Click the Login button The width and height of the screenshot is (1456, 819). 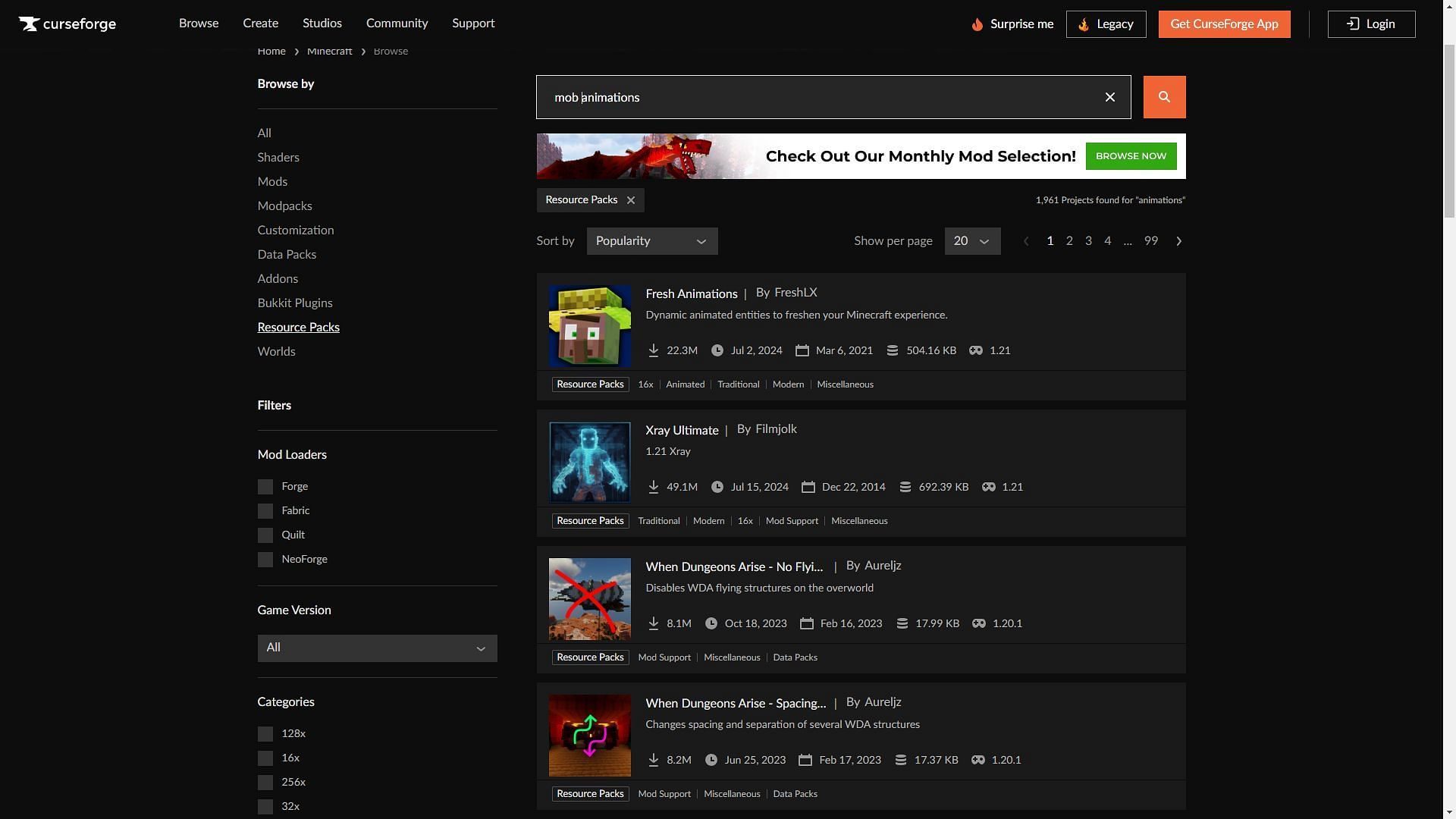tap(1371, 24)
